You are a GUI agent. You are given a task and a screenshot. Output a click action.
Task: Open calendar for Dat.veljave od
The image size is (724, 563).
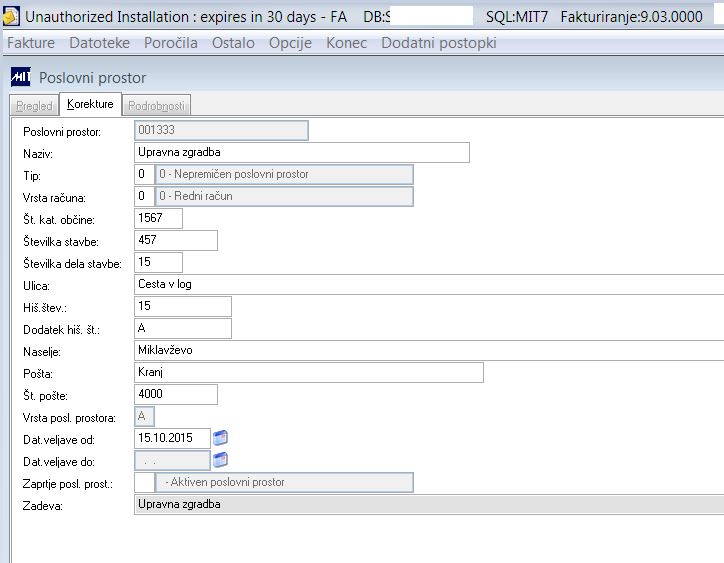pyautogui.click(x=220, y=437)
